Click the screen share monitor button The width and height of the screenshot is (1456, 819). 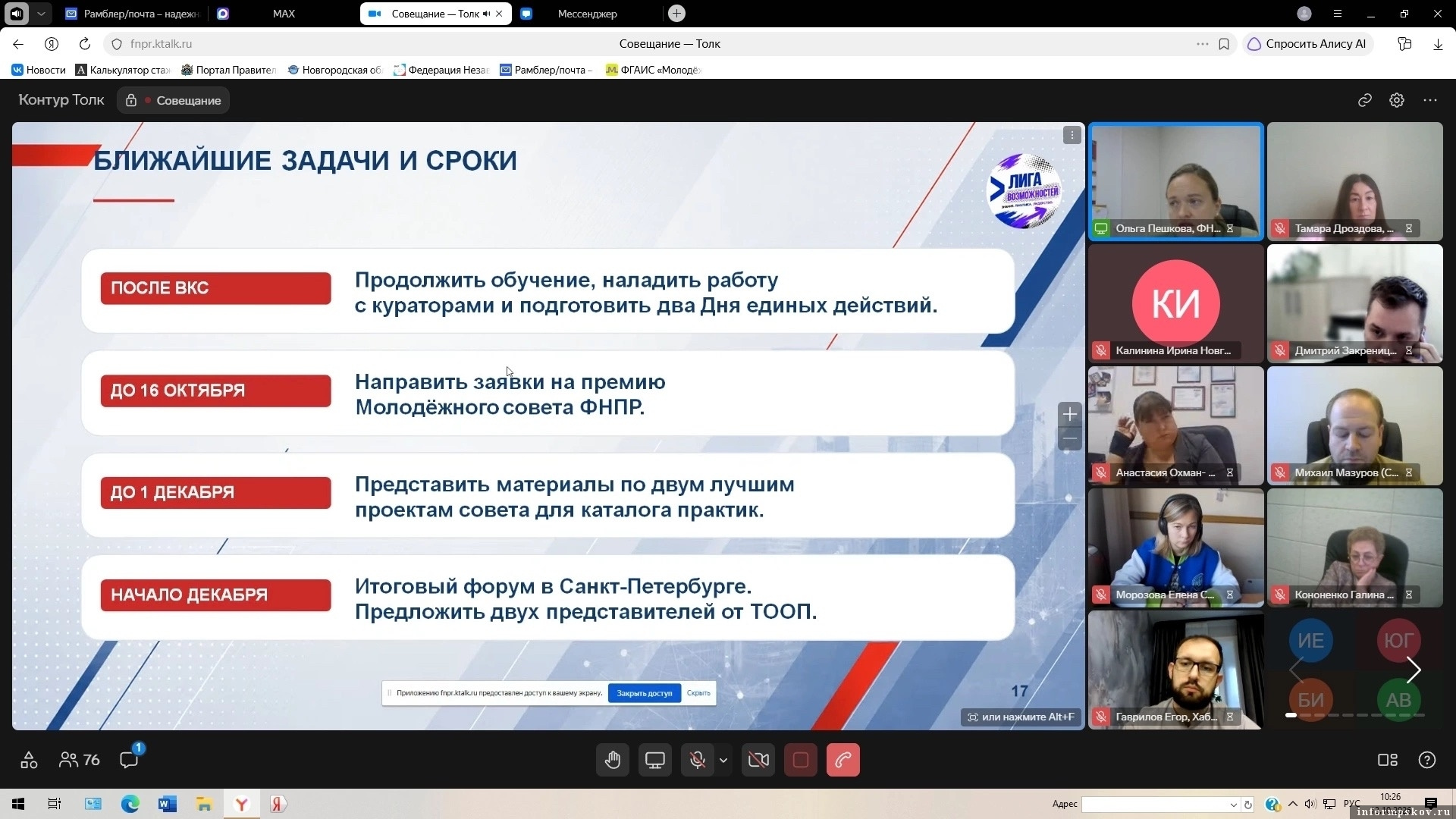coord(655,760)
